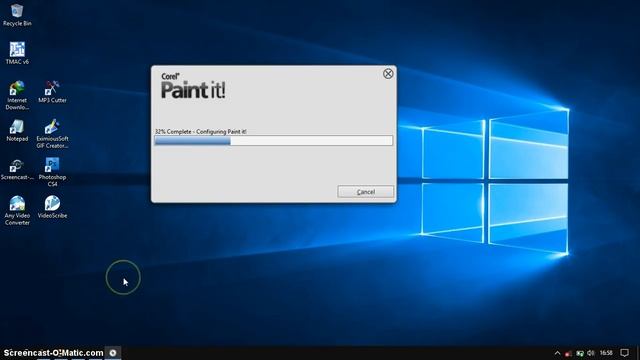Select the Photoshop CS4 shortcut

click(x=52, y=172)
